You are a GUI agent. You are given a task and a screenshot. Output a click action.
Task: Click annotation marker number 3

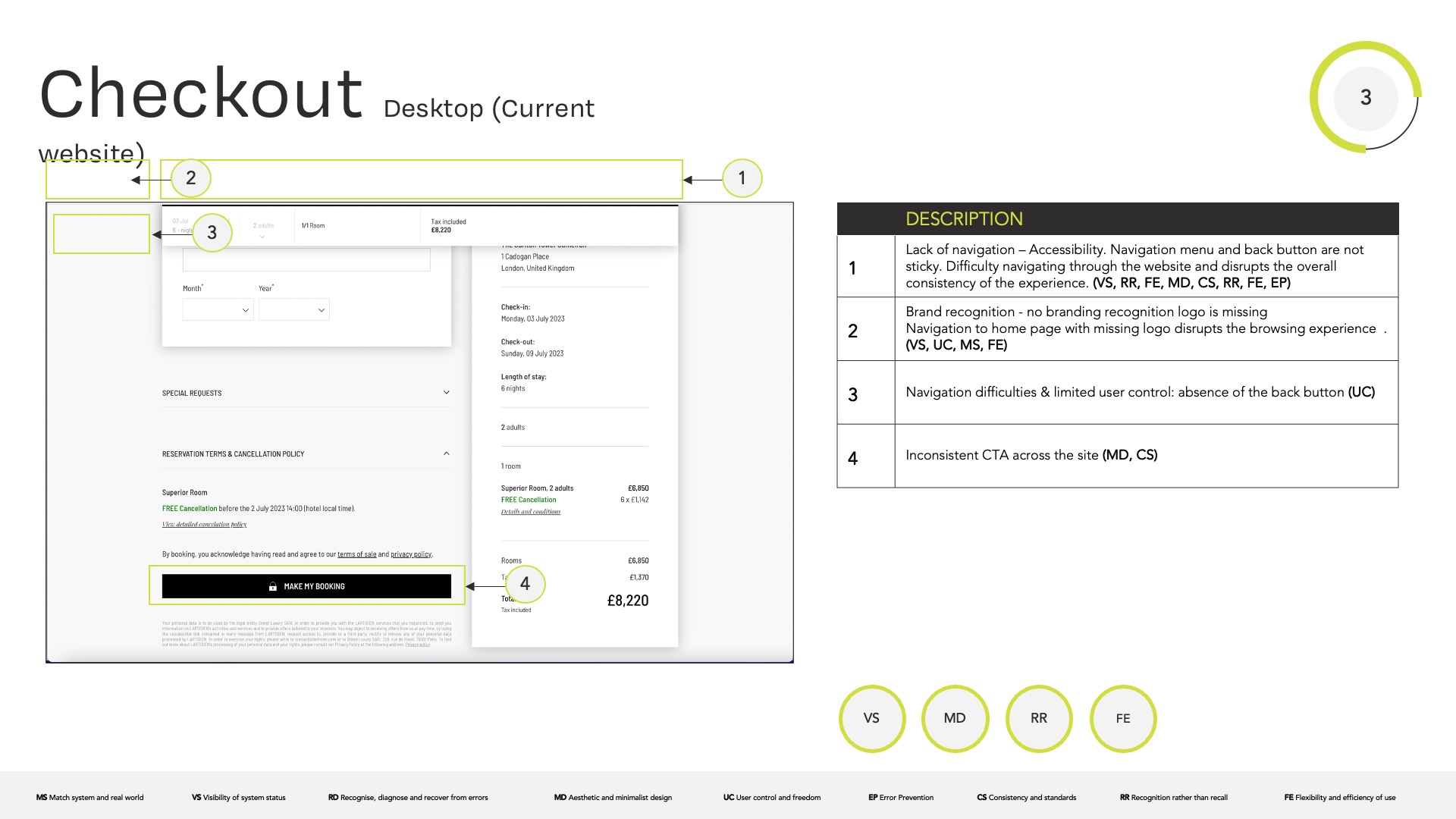click(212, 233)
